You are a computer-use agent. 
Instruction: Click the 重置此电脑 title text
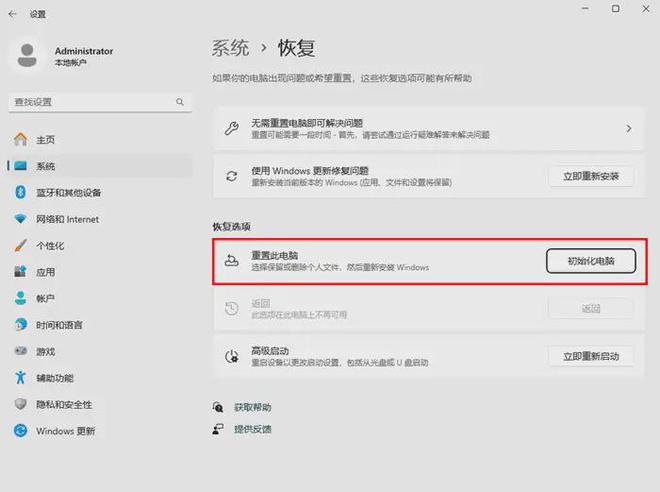pyautogui.click(x=274, y=255)
